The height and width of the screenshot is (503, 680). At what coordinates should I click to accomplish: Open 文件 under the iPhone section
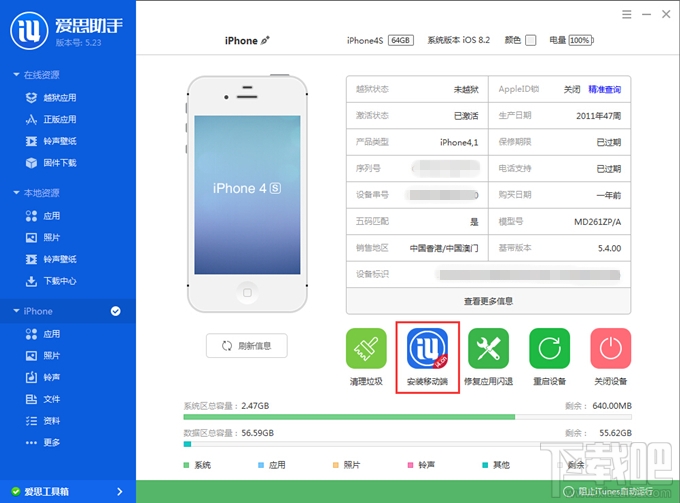43,399
